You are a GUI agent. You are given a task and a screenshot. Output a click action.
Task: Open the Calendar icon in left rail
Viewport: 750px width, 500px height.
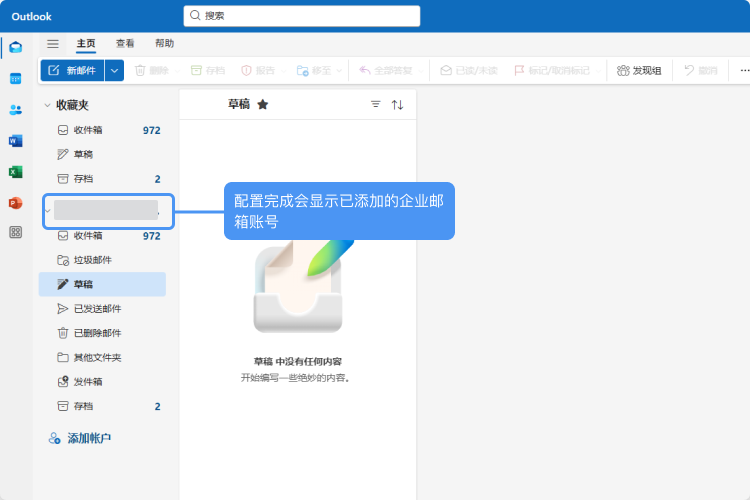pos(15,78)
